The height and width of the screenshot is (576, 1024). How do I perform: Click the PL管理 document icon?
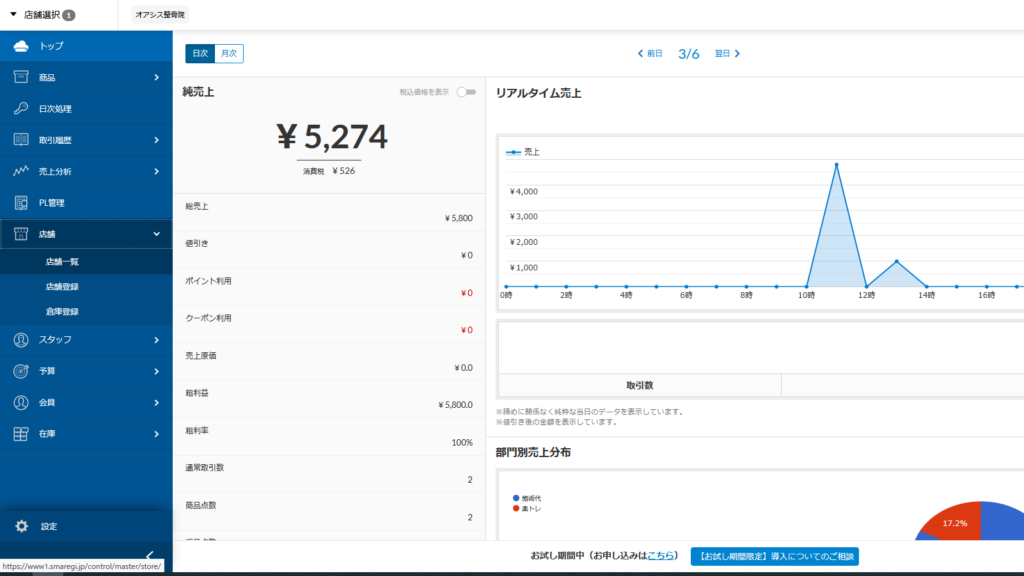pyautogui.click(x=20, y=203)
